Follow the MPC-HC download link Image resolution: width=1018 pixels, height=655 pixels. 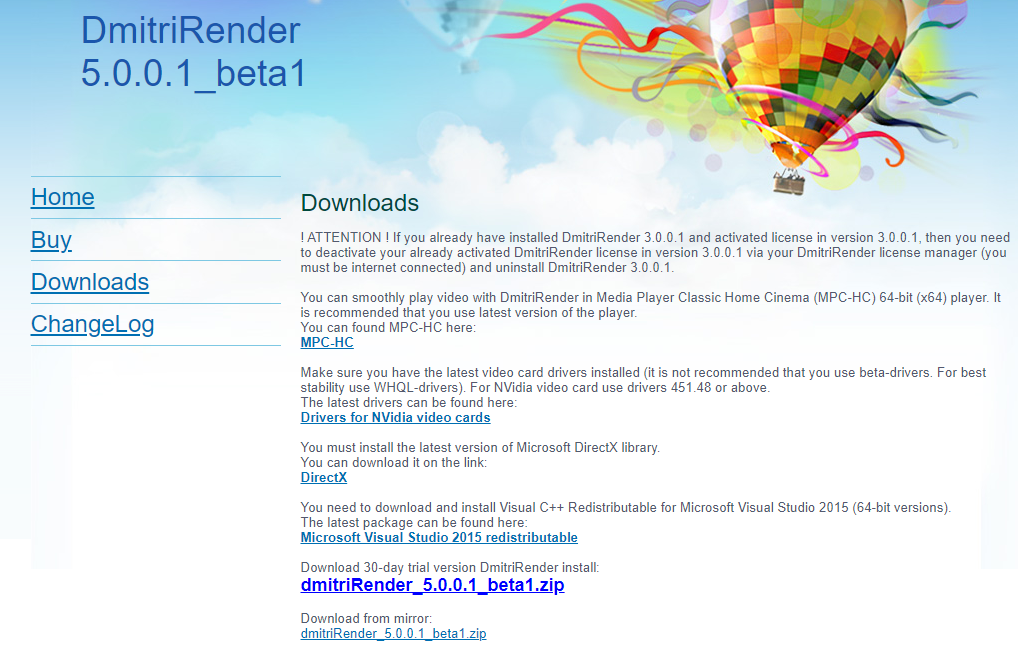tap(327, 343)
